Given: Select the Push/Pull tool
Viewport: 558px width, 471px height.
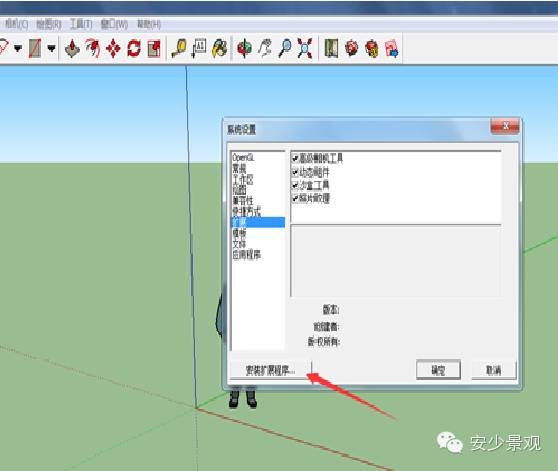Looking at the screenshot, I should point(72,48).
